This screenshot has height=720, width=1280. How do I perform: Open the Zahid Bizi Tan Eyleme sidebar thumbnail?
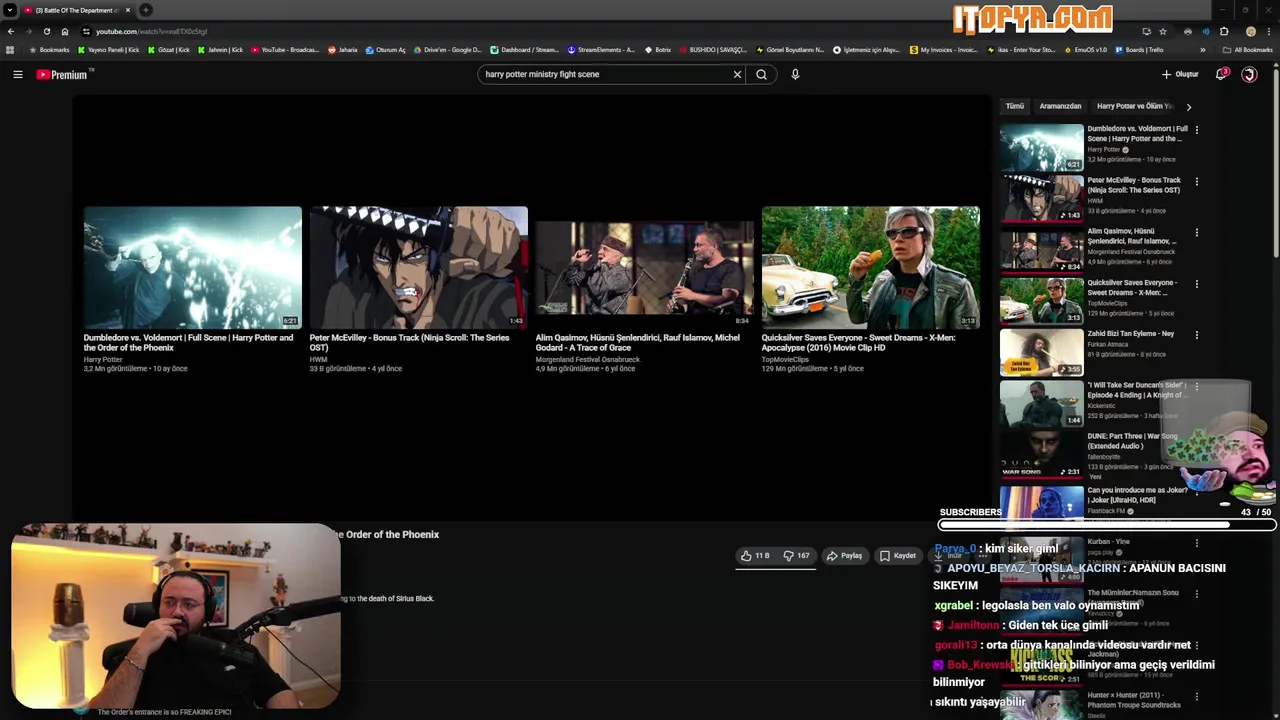pos(1041,352)
